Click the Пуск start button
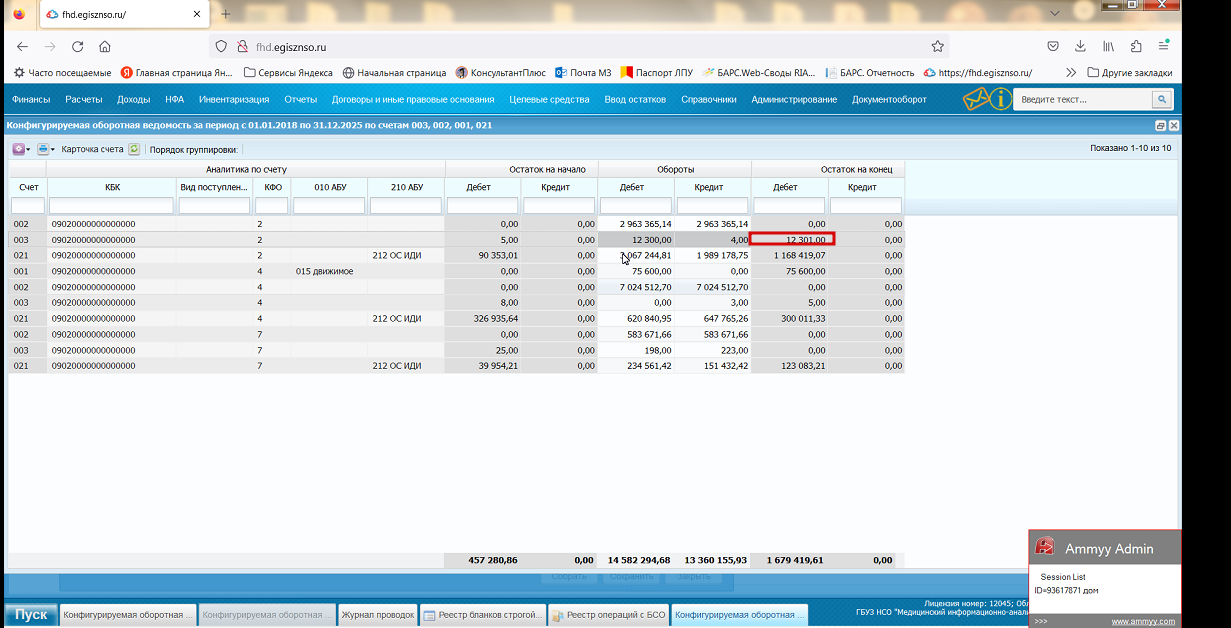Image resolution: width=1231 pixels, height=628 pixels. coord(30,614)
